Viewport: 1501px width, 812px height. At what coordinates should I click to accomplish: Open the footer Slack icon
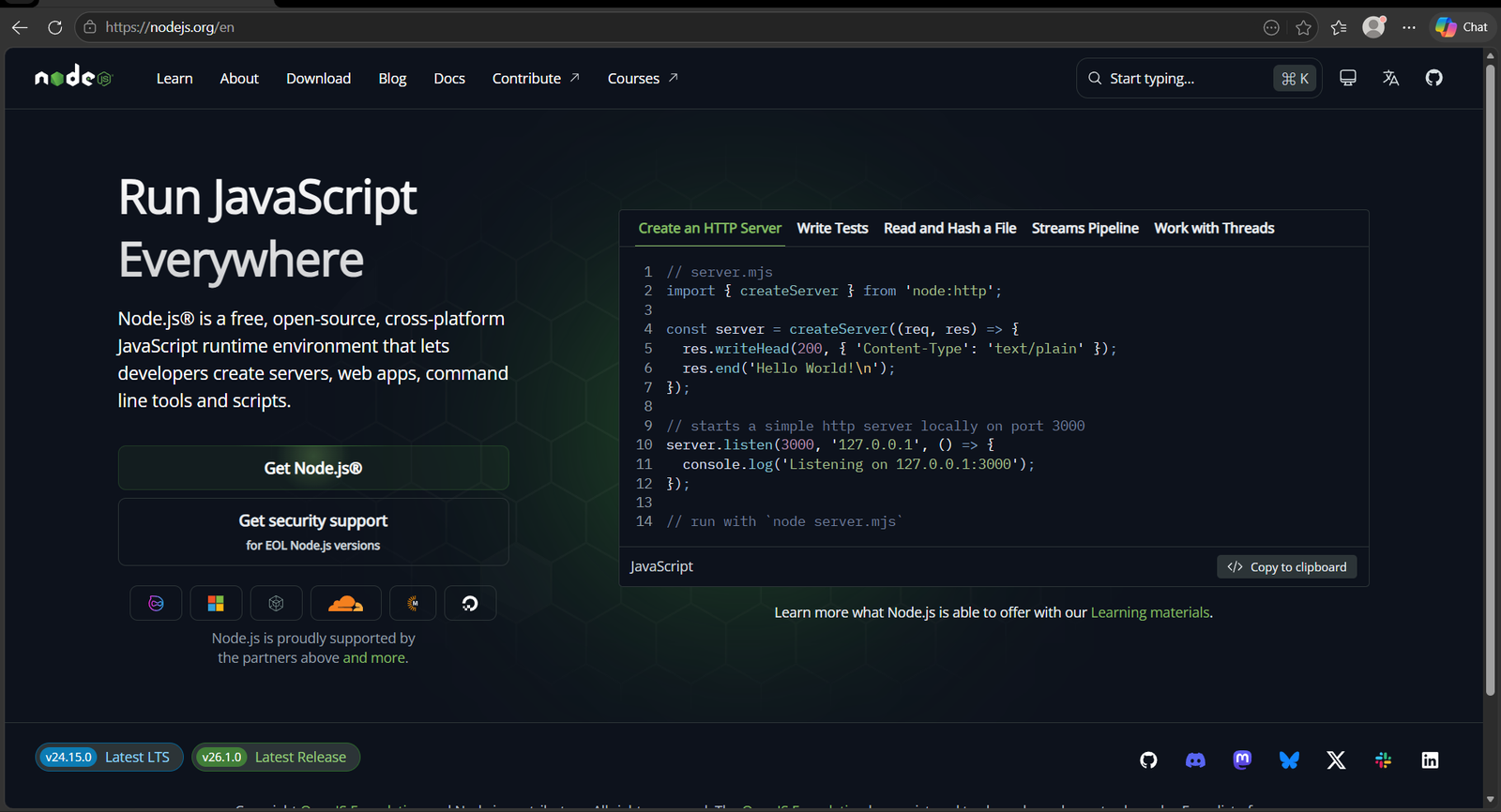[x=1383, y=760]
